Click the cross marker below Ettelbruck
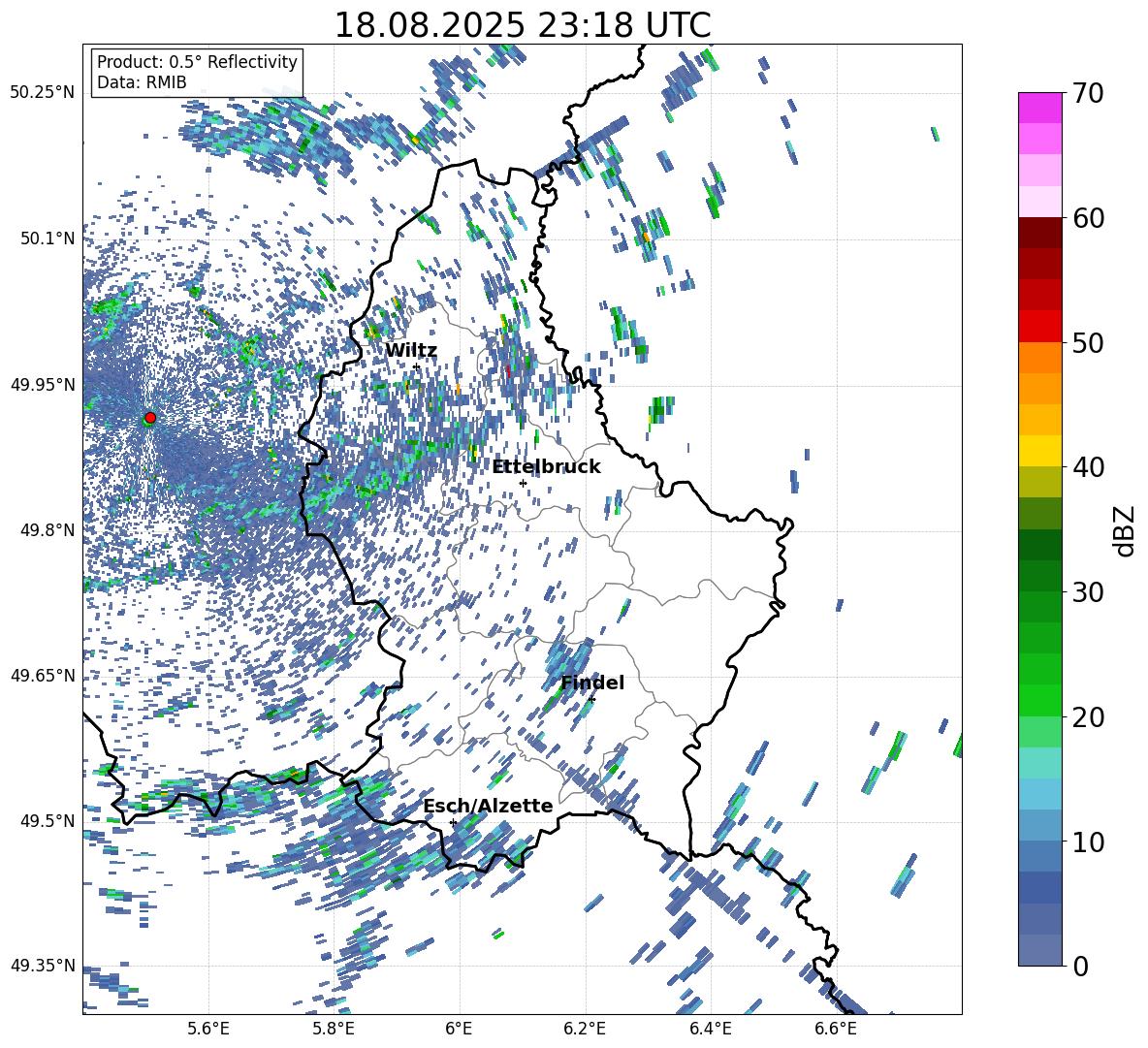This screenshot has width=1148, height=1048. (523, 483)
